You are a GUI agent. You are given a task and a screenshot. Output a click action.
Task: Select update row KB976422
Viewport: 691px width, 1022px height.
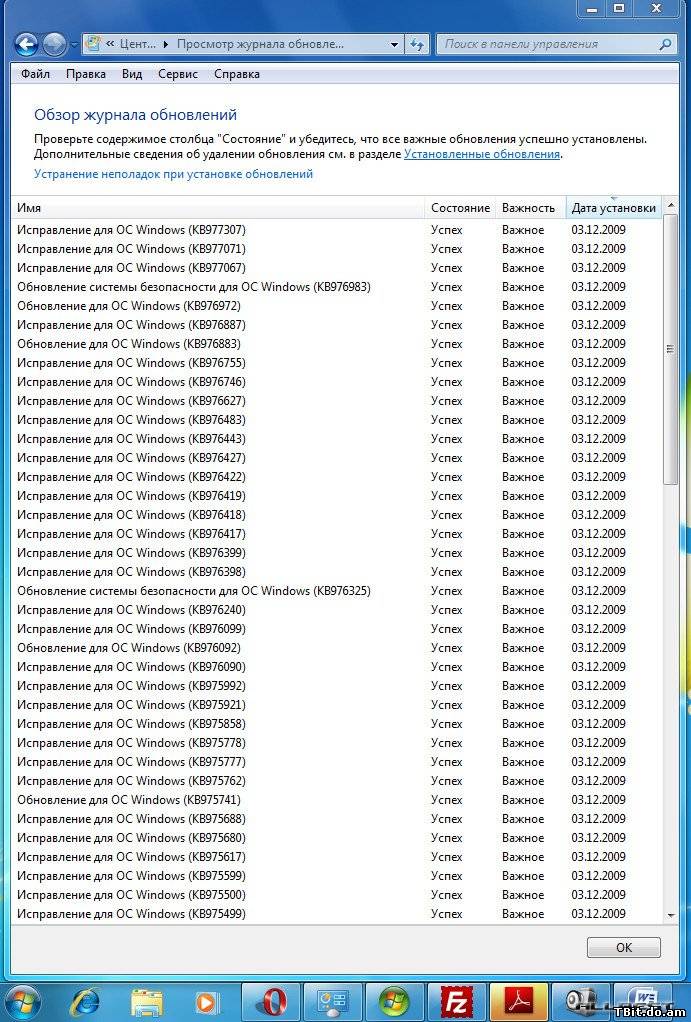(x=336, y=476)
